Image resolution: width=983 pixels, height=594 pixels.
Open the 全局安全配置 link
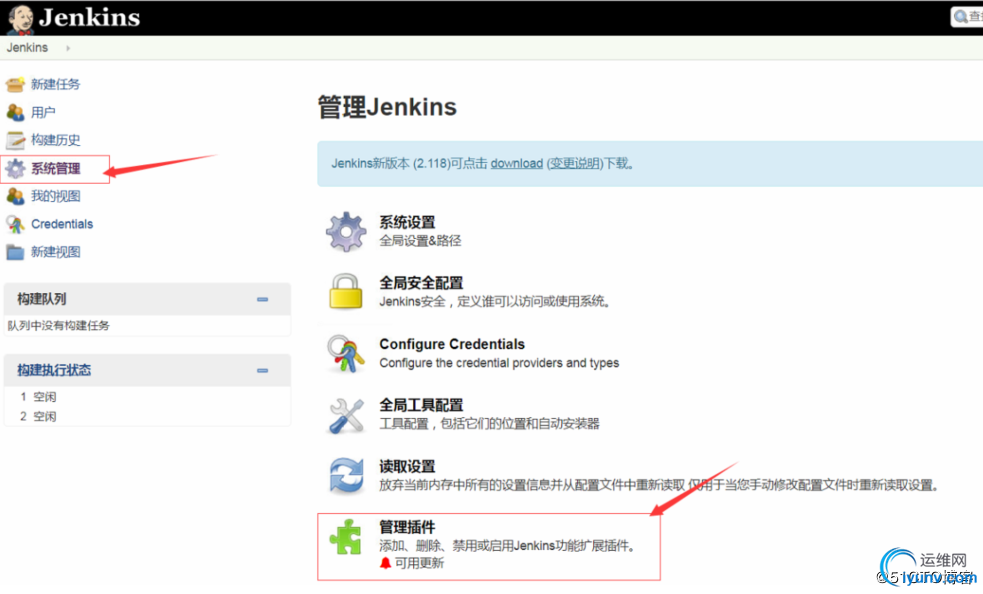point(421,283)
